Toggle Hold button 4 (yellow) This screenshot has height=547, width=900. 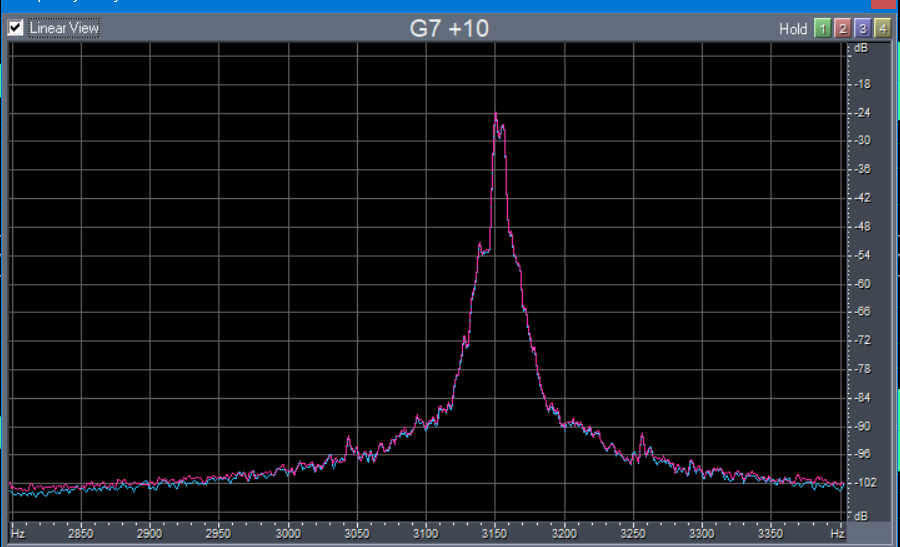point(883,28)
